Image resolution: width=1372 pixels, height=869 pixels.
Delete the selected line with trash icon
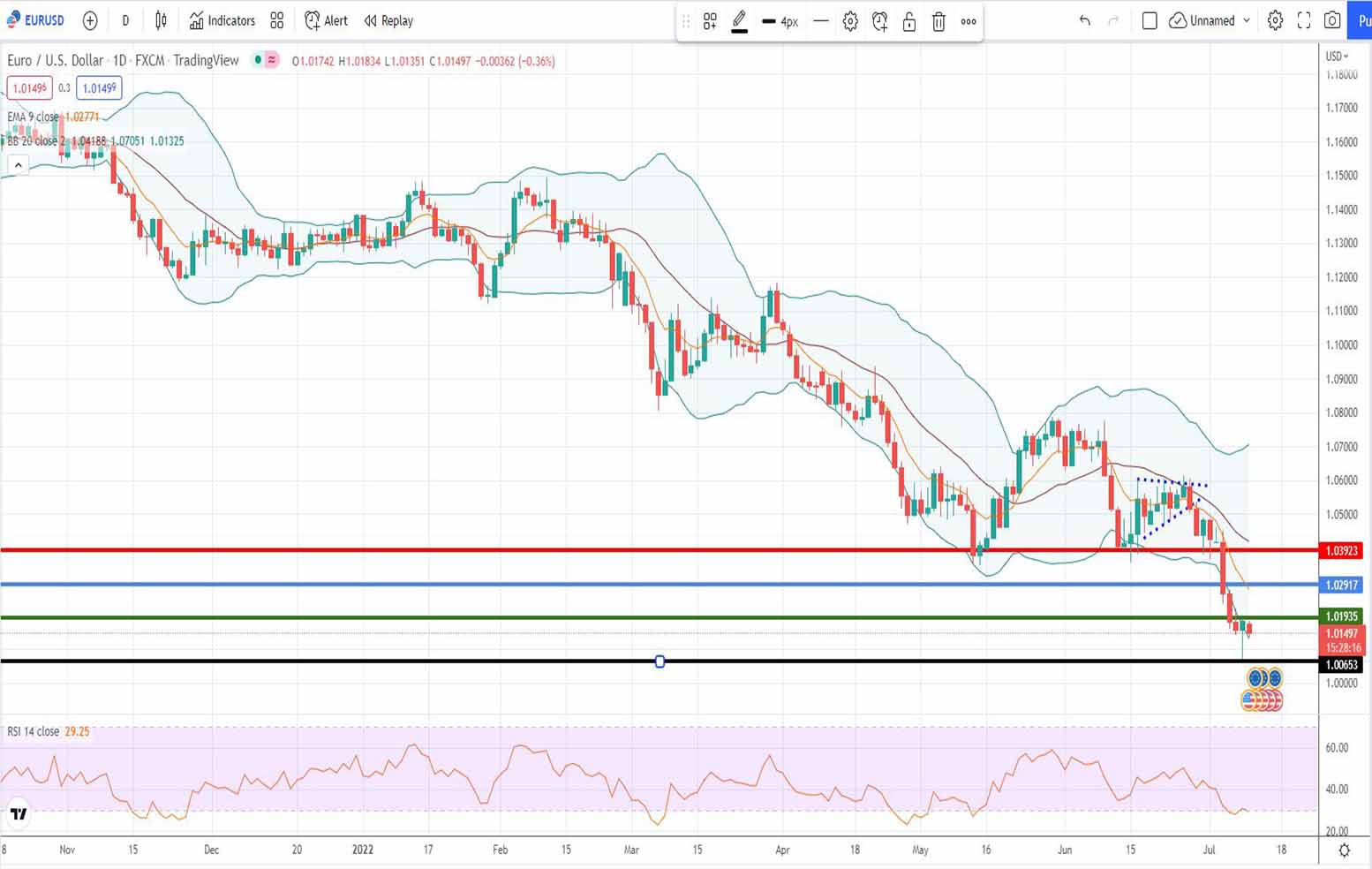click(x=939, y=22)
